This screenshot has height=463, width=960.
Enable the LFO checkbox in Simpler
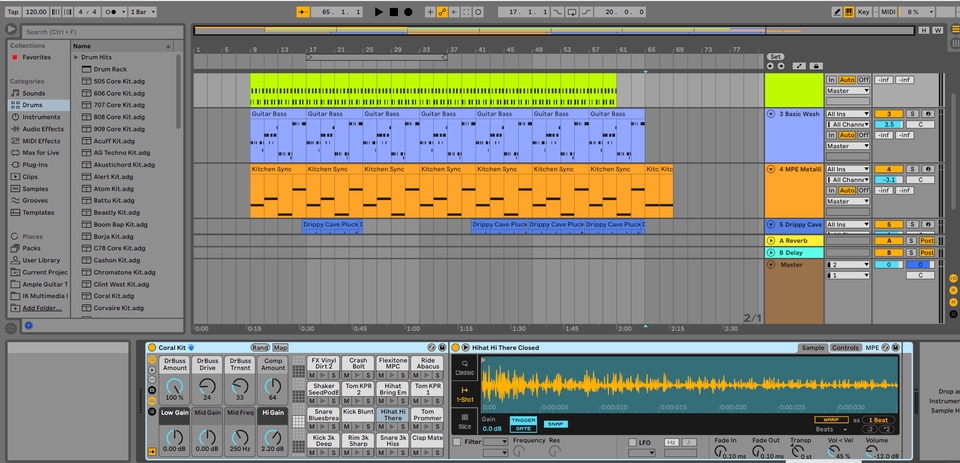(632, 442)
